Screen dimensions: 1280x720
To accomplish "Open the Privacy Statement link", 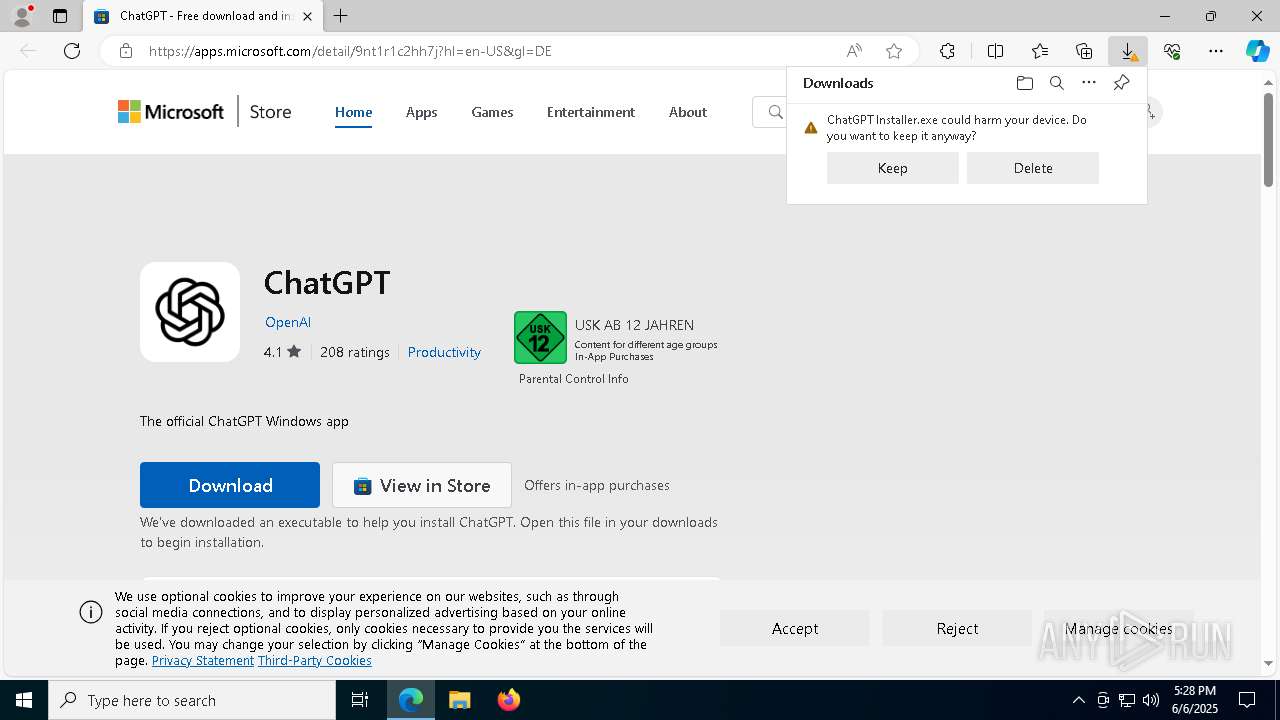I will (203, 661).
